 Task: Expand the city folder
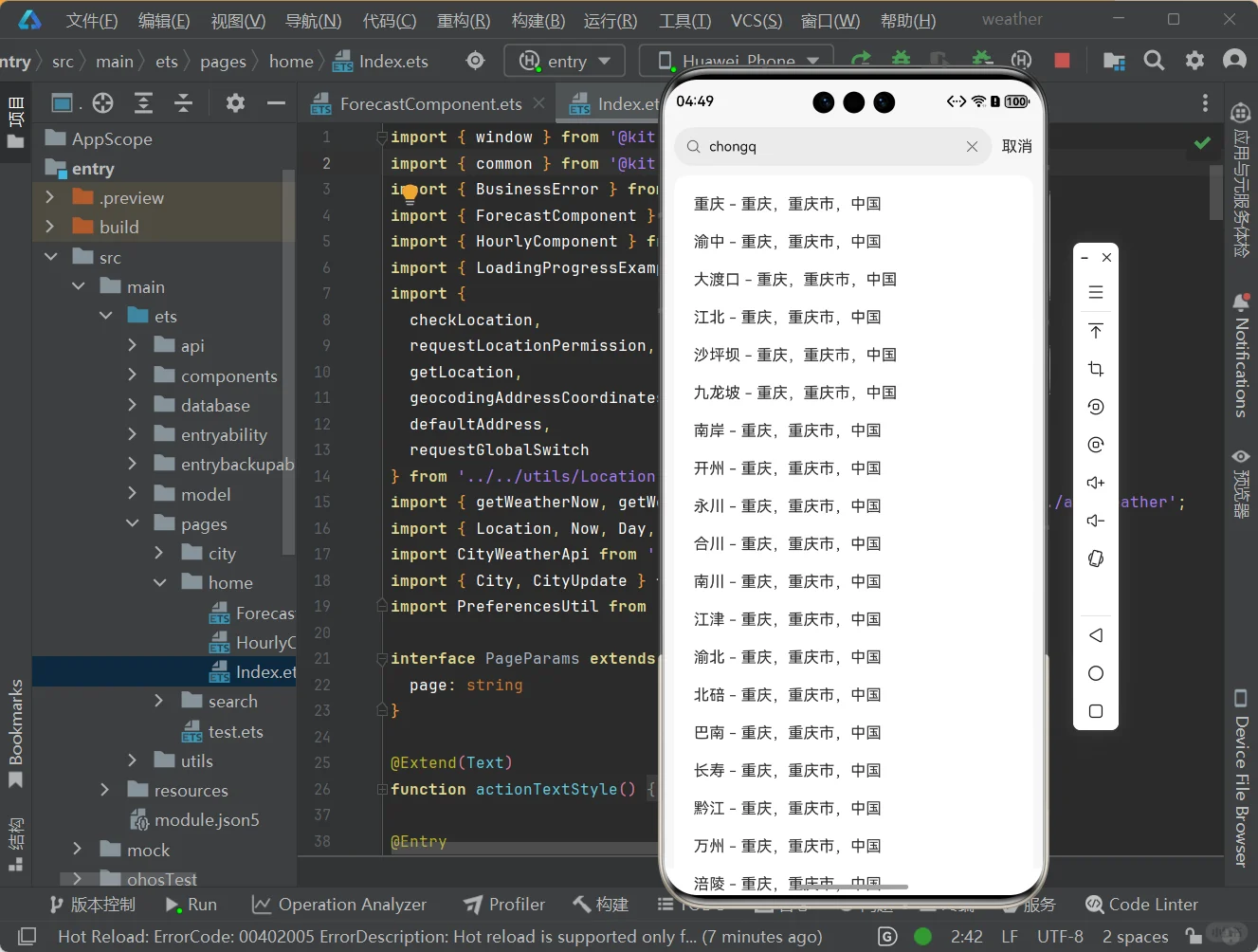point(159,553)
